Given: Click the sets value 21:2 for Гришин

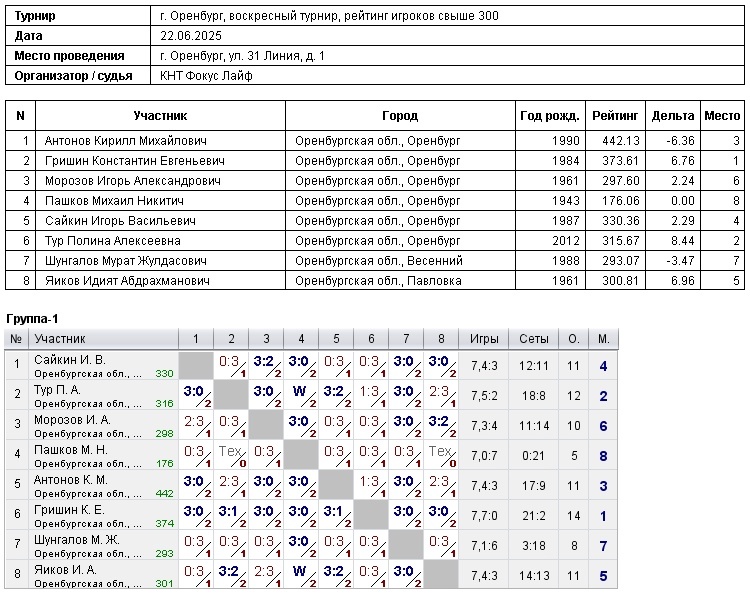Looking at the screenshot, I should (x=534, y=516).
